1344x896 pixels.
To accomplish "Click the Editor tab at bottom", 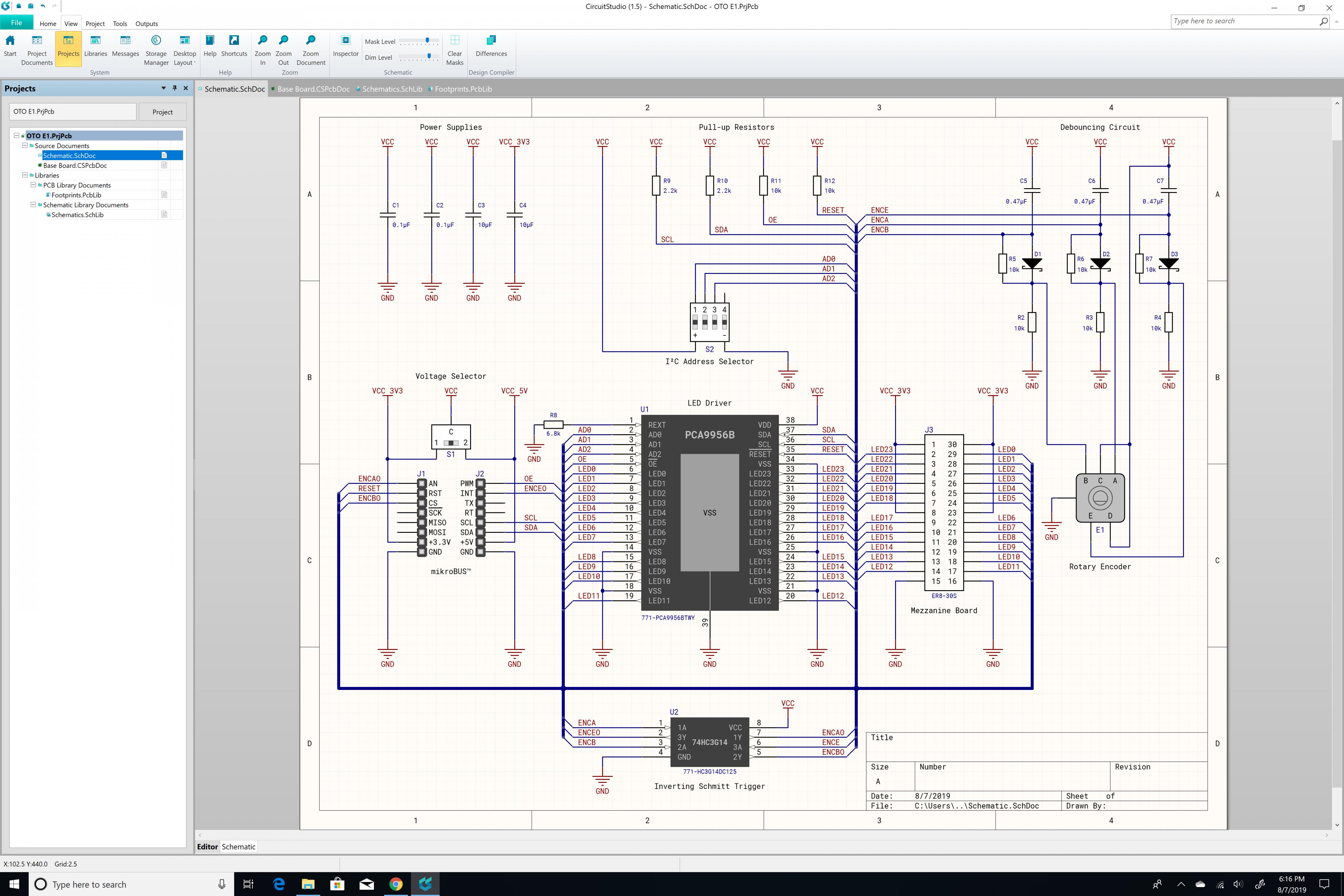I will tap(207, 847).
